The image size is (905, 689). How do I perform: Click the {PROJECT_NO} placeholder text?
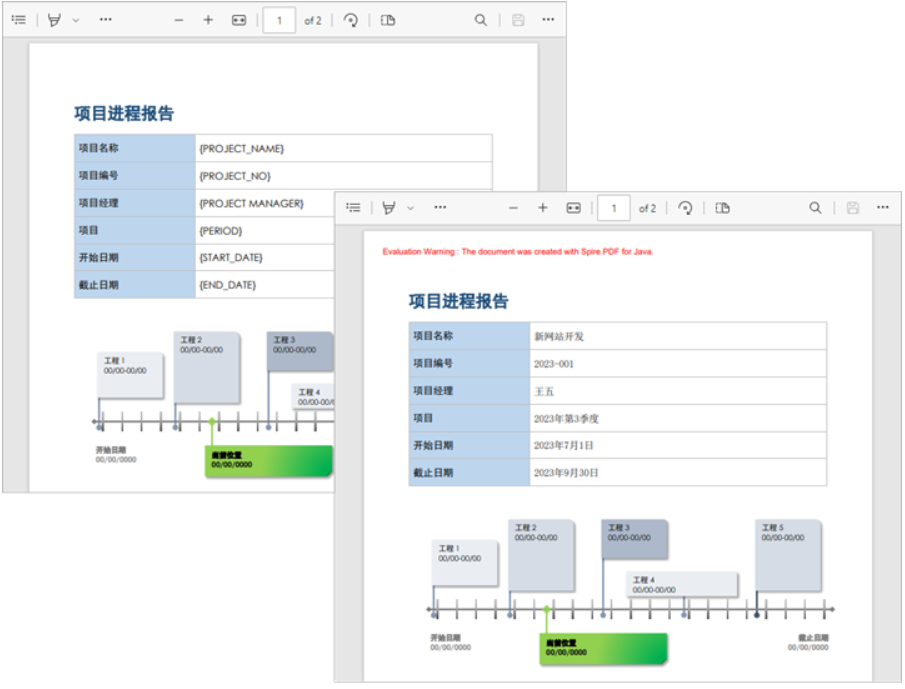(235, 176)
